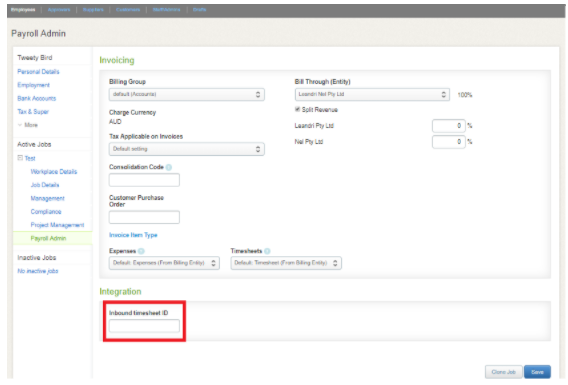This screenshot has width=568, height=385.
Task: Open Project Management under Test job
Action: pyautogui.click(x=57, y=225)
